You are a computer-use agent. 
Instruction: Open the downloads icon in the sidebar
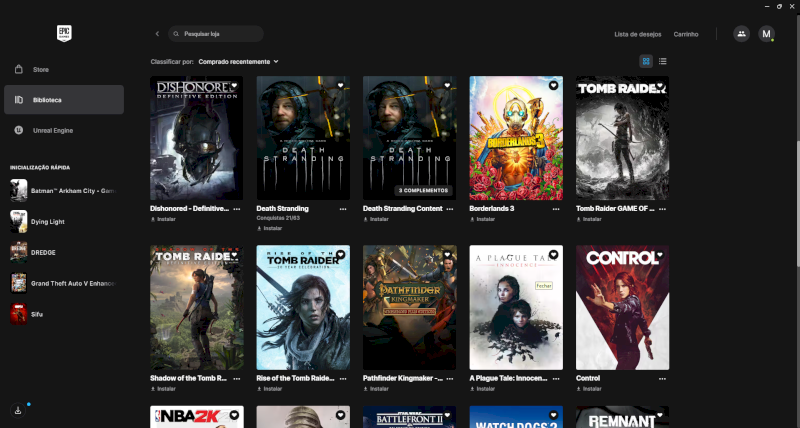pyautogui.click(x=18, y=410)
